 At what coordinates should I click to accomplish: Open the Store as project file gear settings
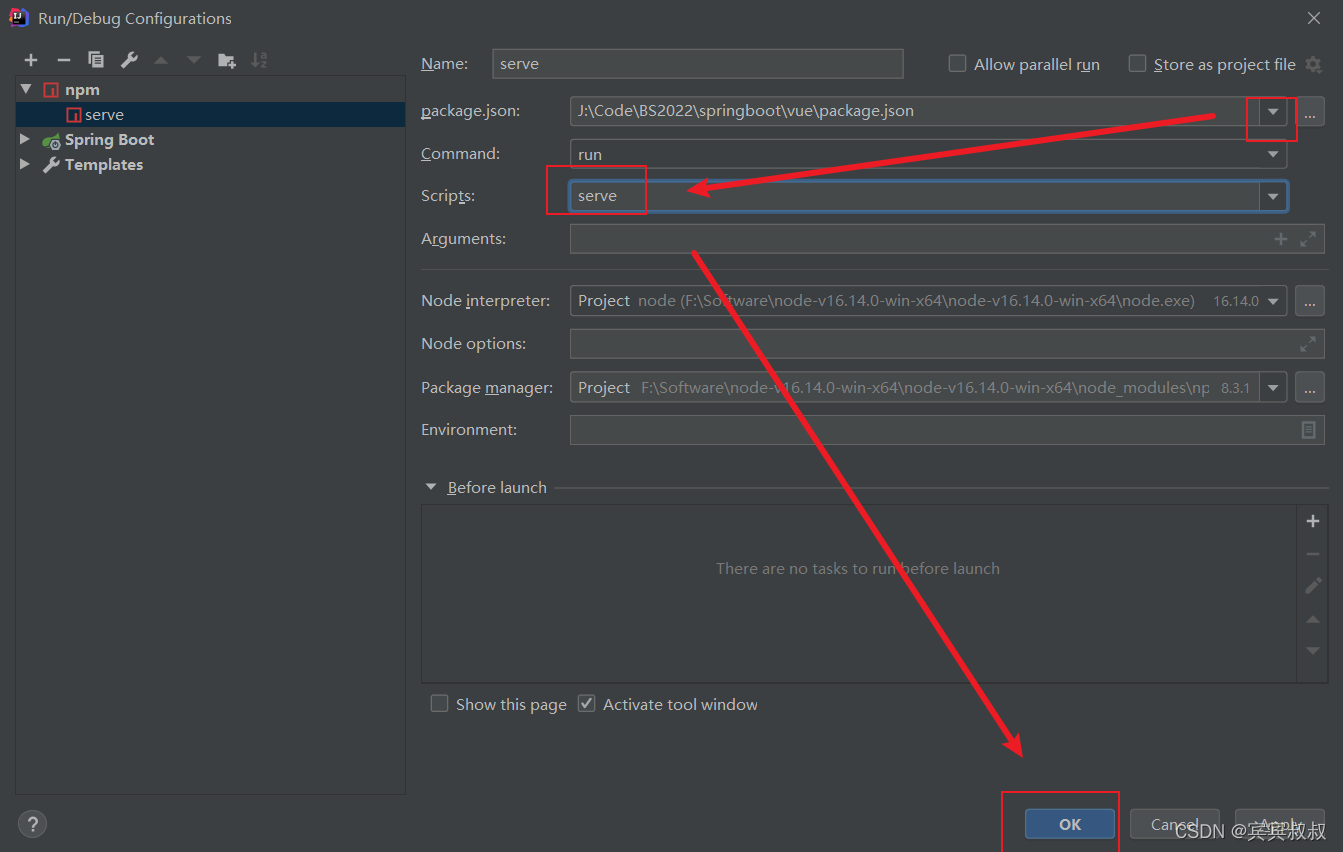tap(1314, 64)
